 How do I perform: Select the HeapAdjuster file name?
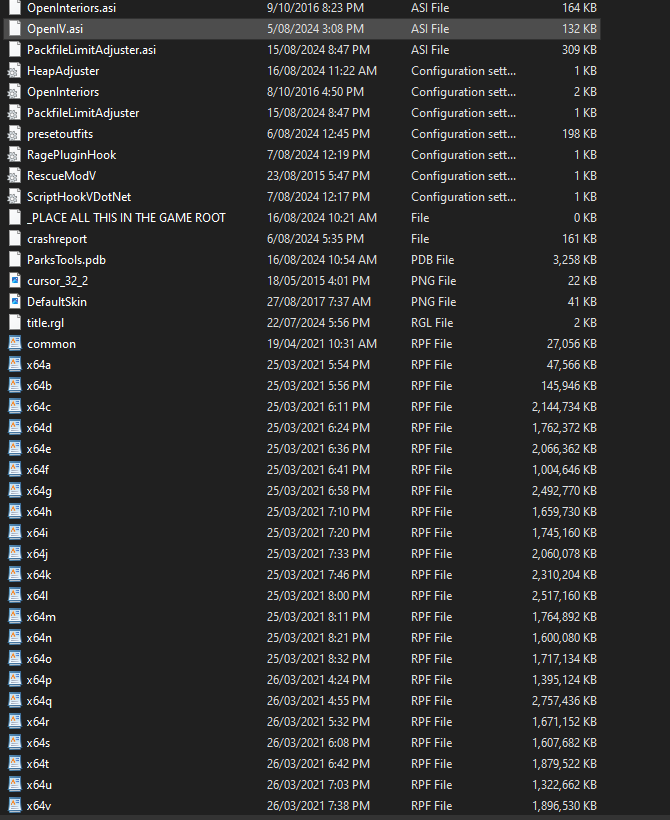(x=63, y=71)
